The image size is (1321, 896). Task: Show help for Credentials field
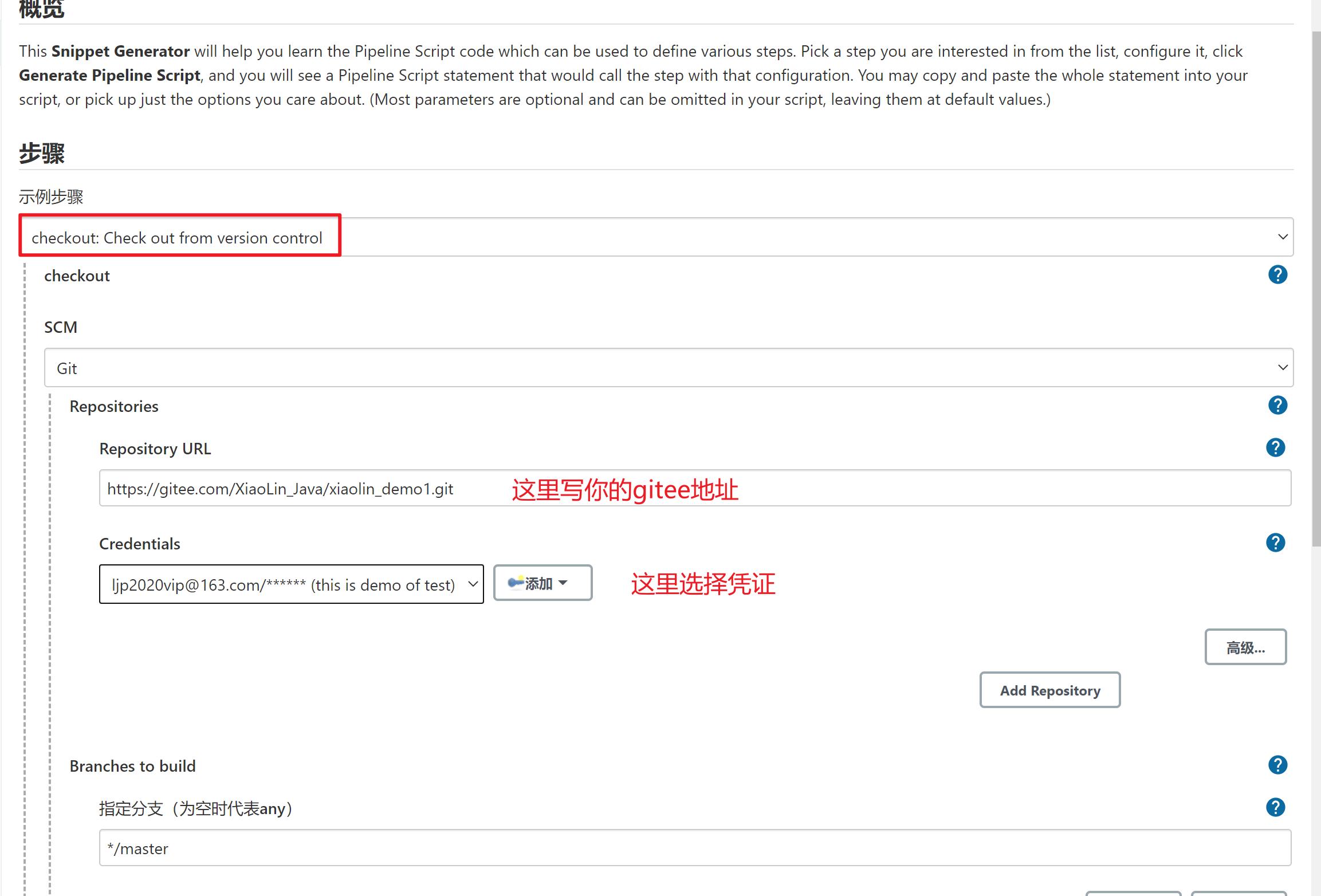(x=1275, y=543)
